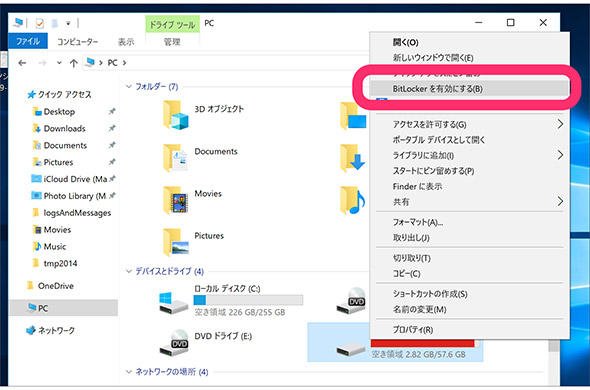Viewport: 590px width, 390px height.
Task: Open the quick access toolbar customize dropdown
Action: click(x=68, y=24)
